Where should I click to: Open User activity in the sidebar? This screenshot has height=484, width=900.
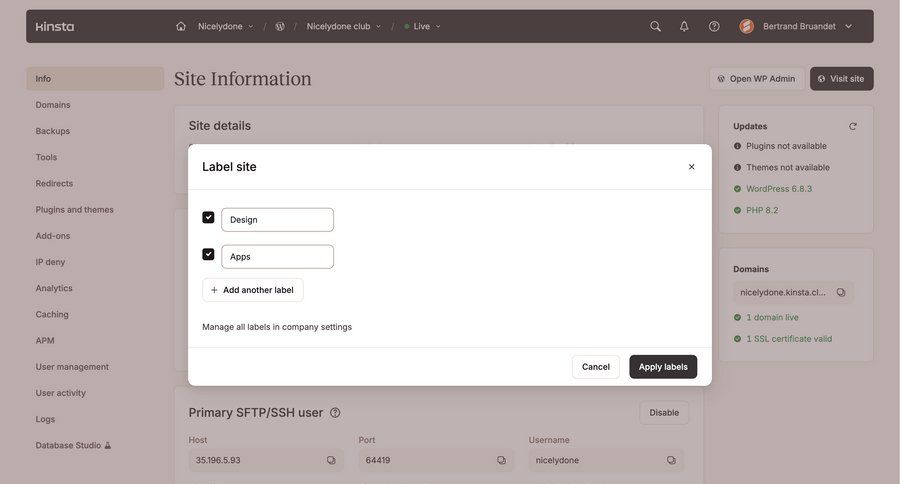[61, 393]
